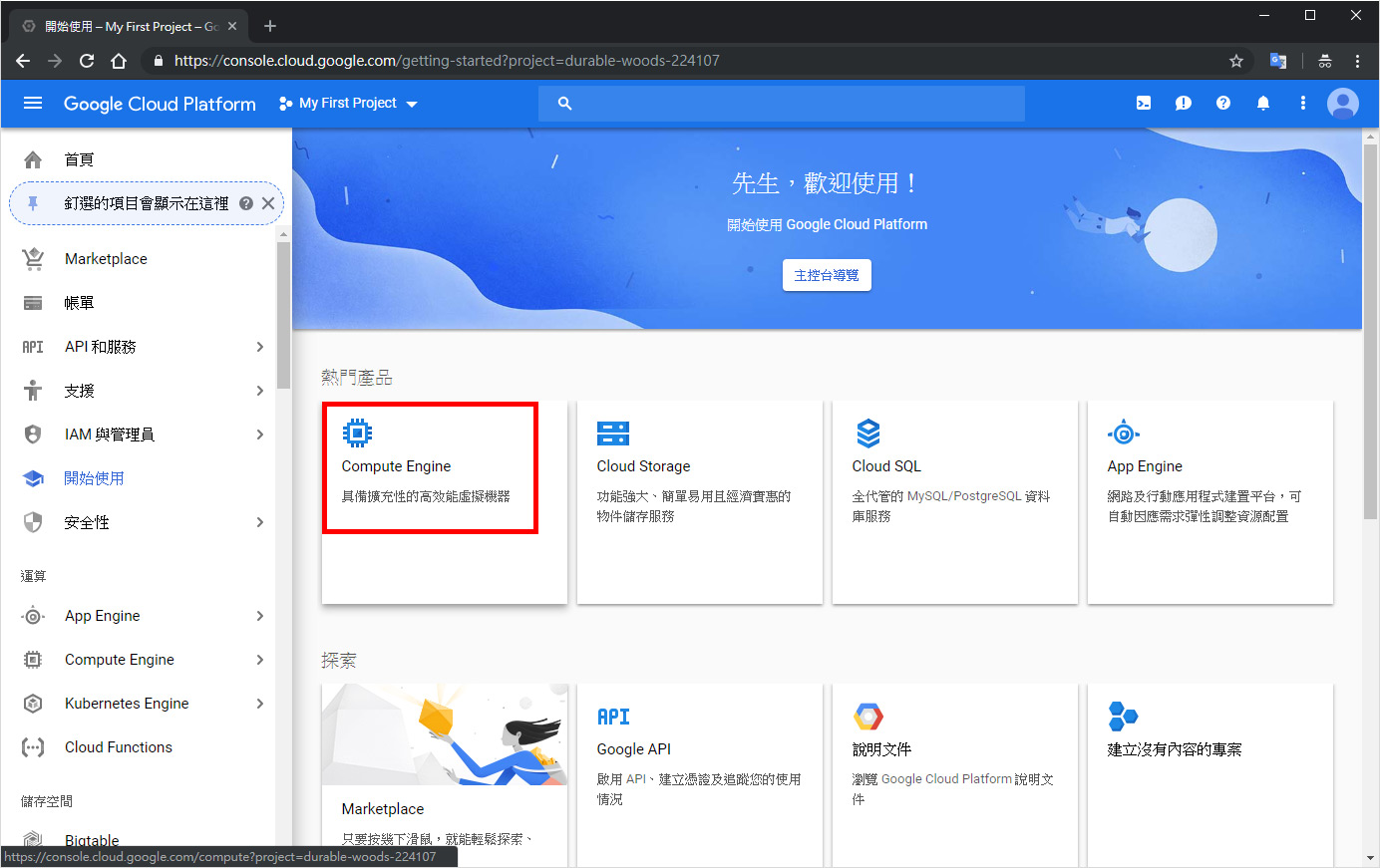Expand Kubernetes Engine submenu arrow
The height and width of the screenshot is (868, 1380).
pyautogui.click(x=259, y=704)
